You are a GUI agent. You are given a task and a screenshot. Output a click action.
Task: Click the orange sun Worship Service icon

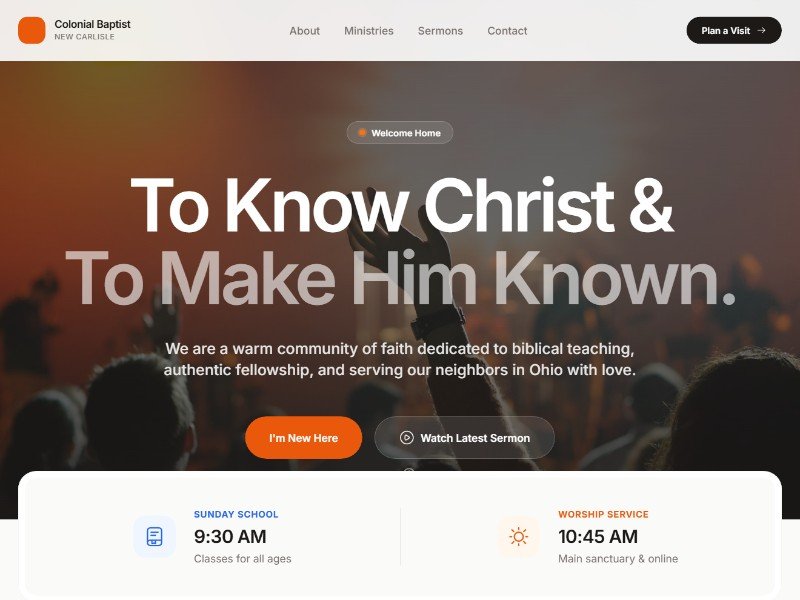pyautogui.click(x=518, y=537)
